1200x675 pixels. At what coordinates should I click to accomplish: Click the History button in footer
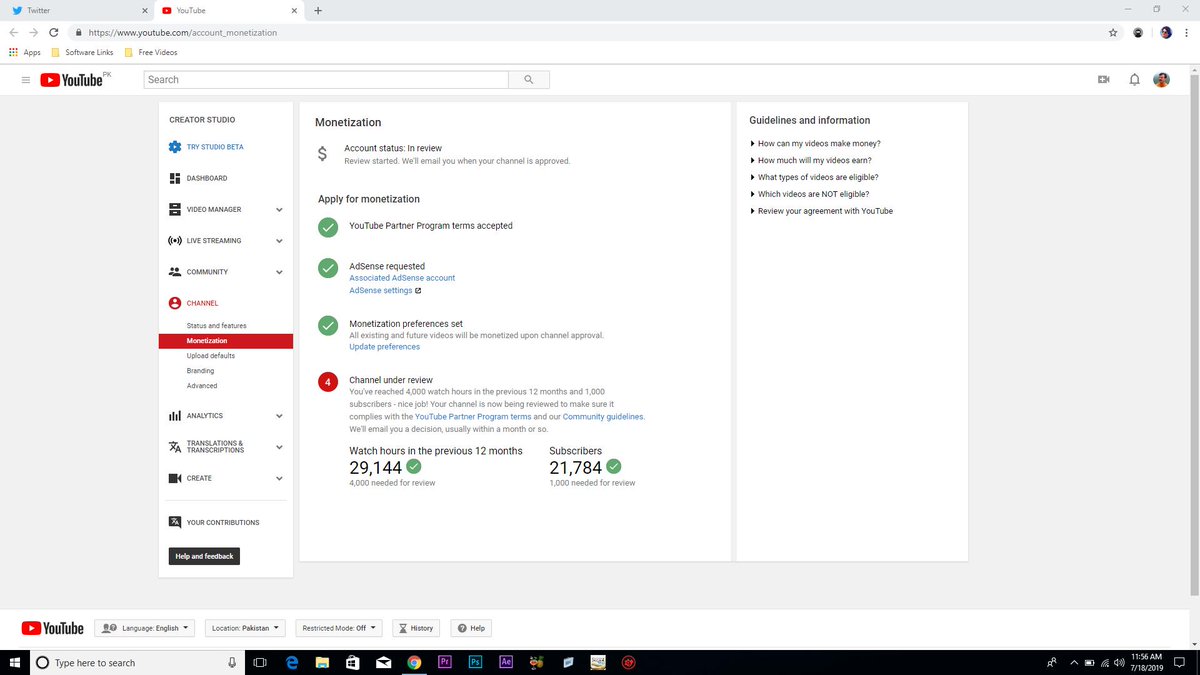coord(416,628)
